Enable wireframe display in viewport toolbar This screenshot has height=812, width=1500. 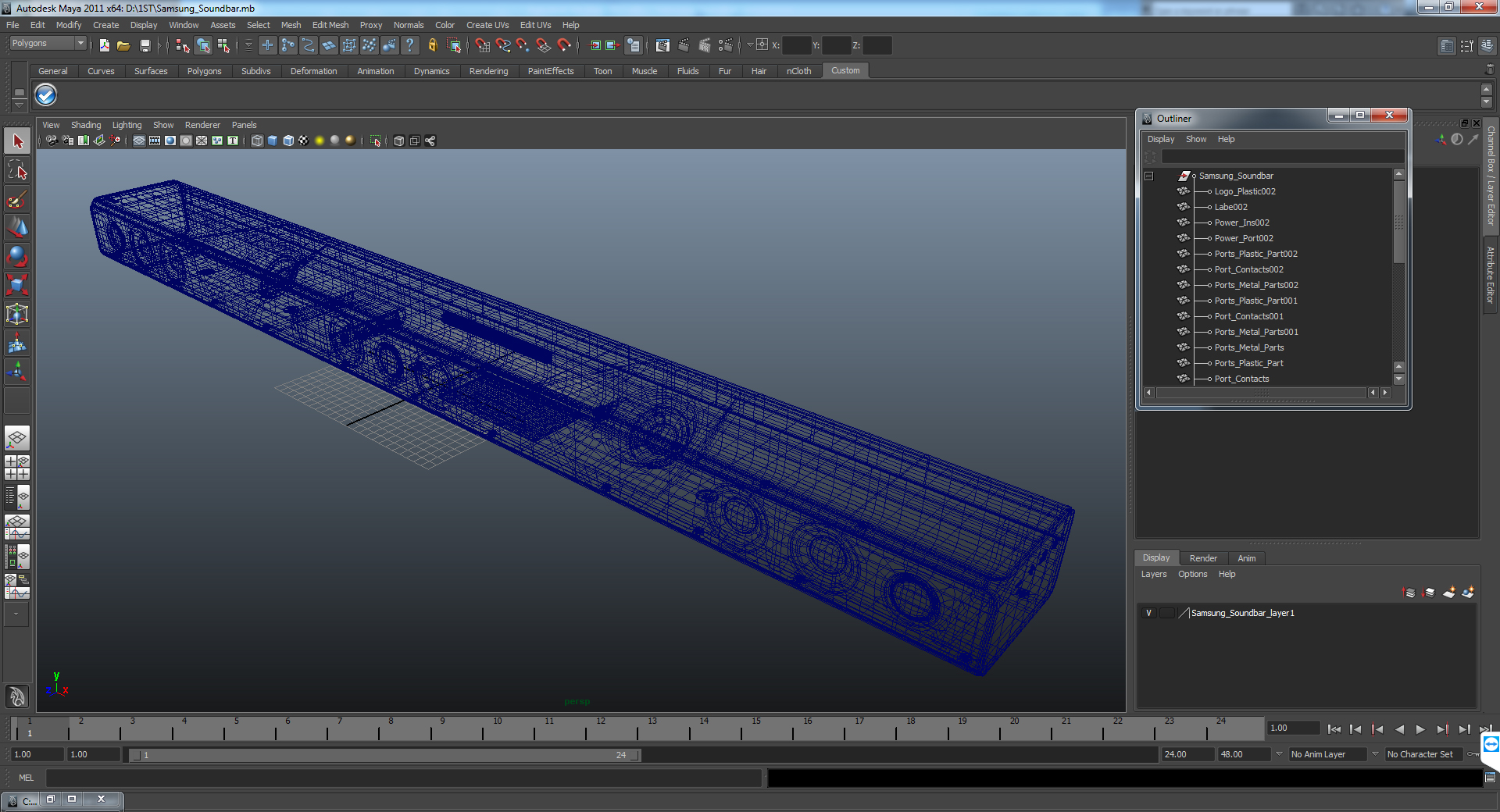(257, 141)
